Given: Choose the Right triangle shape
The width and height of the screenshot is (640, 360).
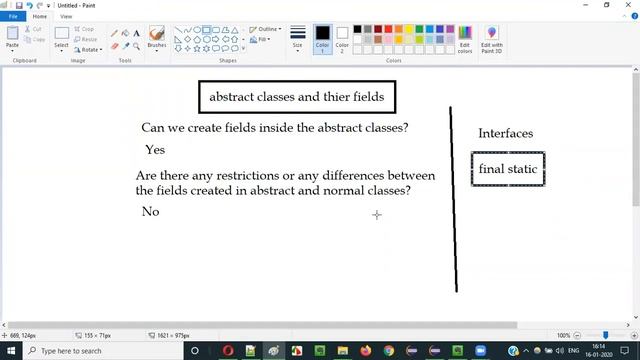Looking at the screenshot, I should (178, 39).
